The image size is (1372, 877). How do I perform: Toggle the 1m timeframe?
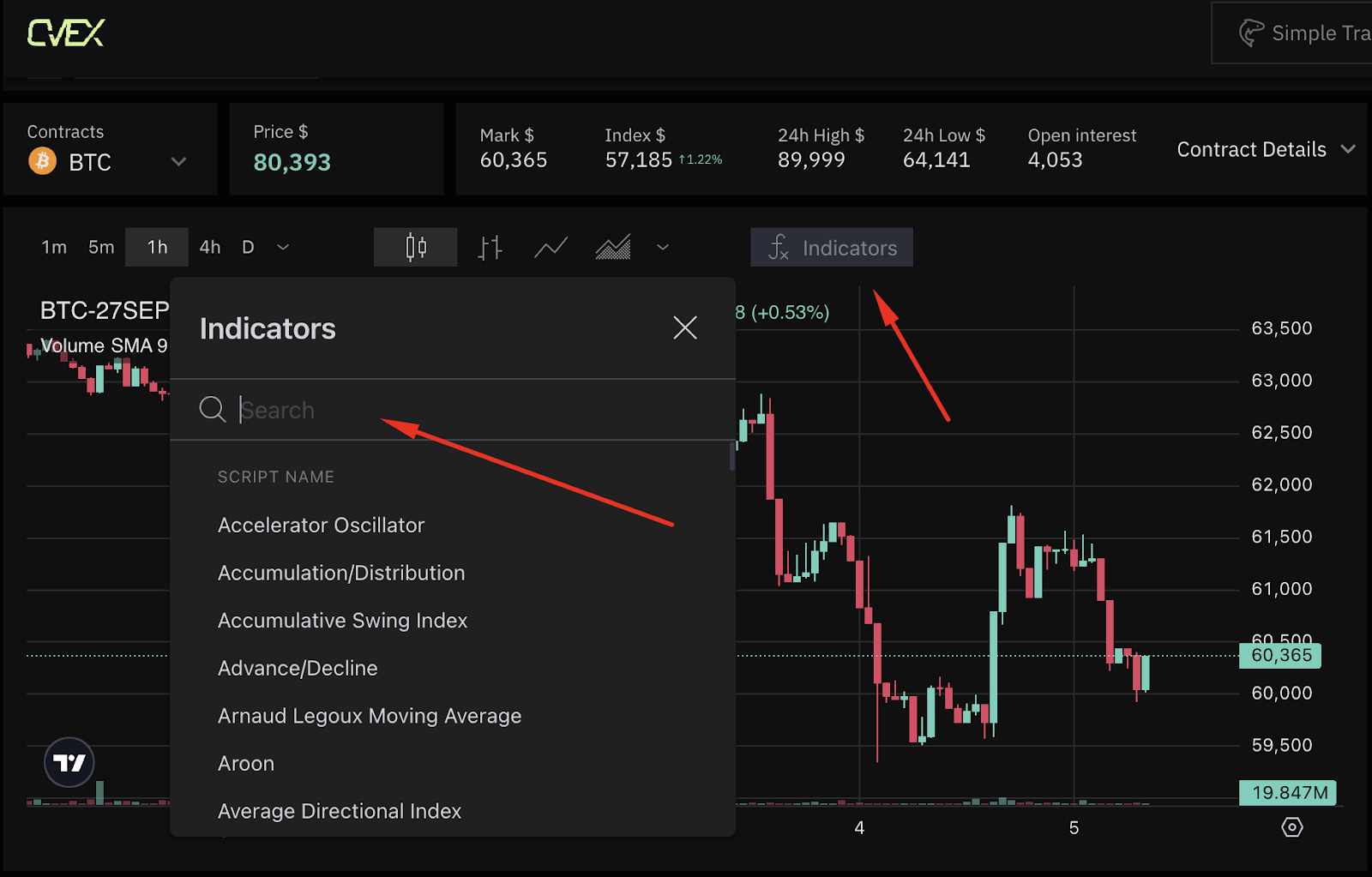tap(54, 248)
